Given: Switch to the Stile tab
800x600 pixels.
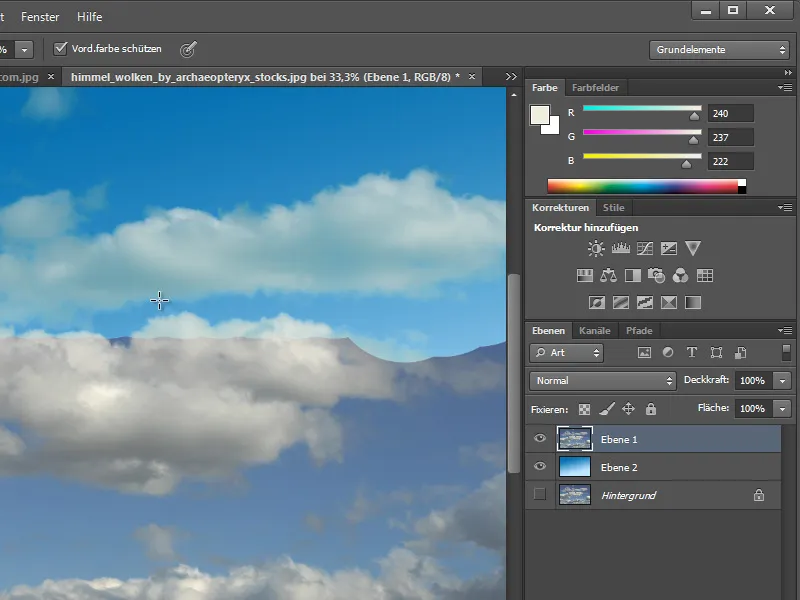Looking at the screenshot, I should pos(613,208).
